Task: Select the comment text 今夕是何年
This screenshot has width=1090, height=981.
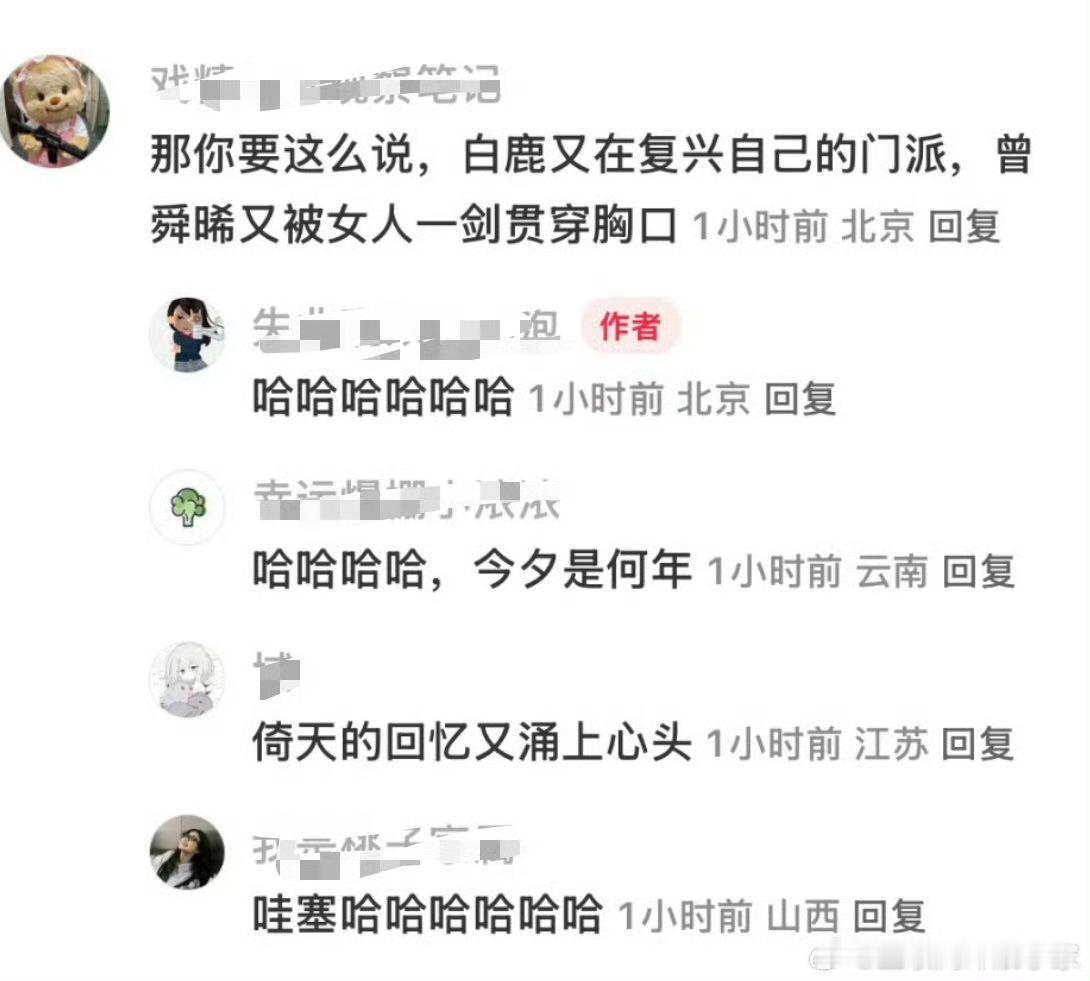Action: coord(583,570)
